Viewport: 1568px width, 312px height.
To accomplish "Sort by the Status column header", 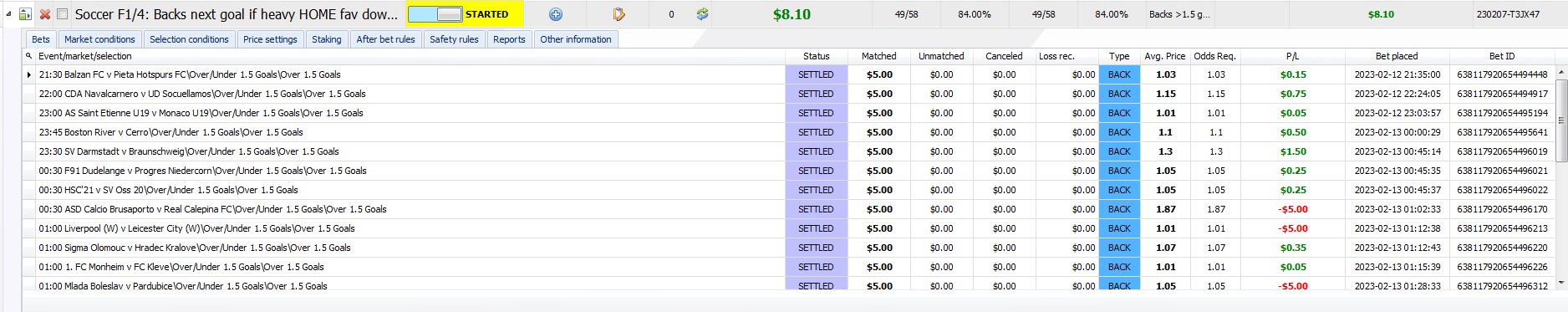I will [816, 56].
